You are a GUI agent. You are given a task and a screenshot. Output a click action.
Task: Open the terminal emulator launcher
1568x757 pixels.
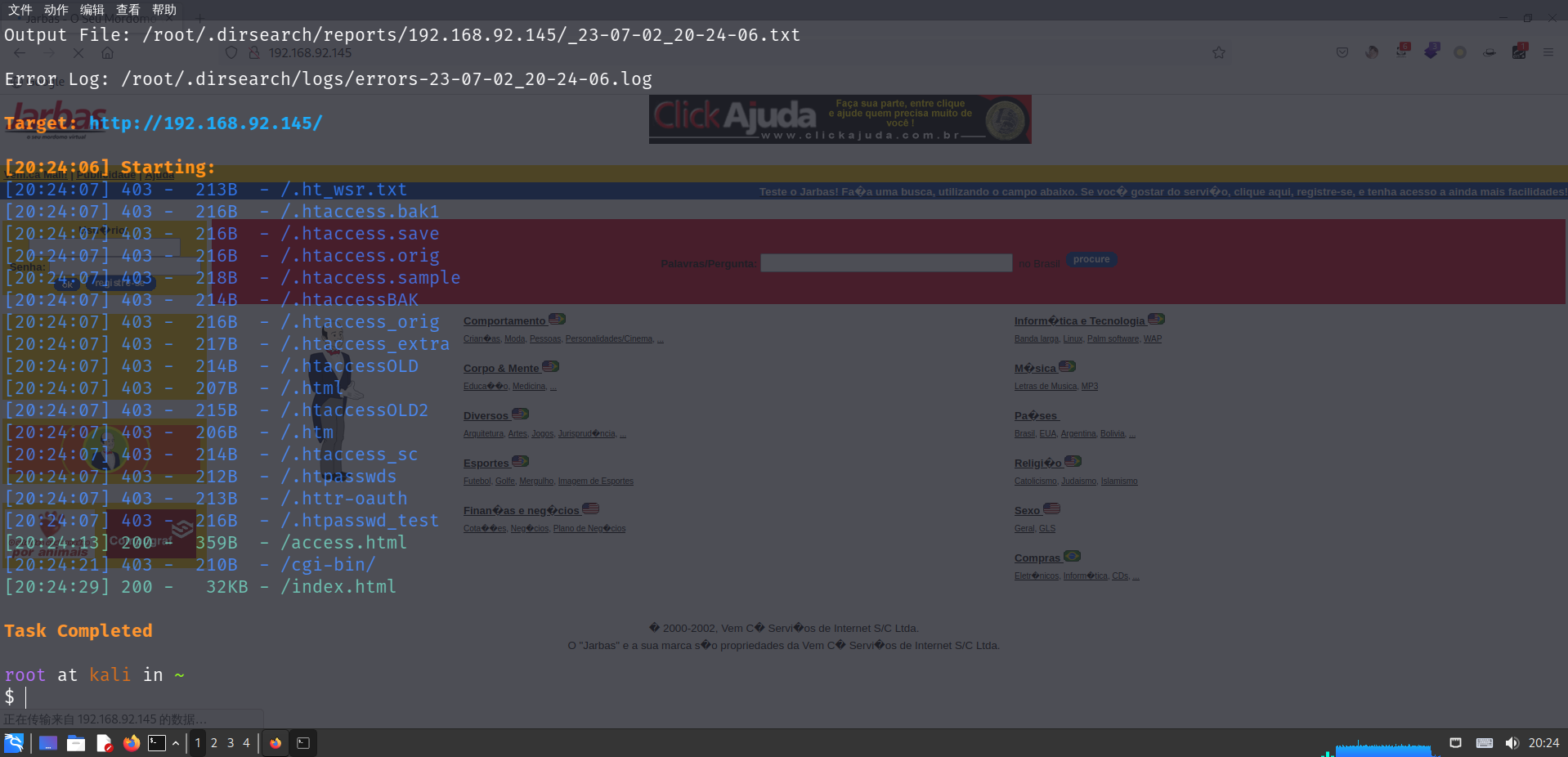[156, 743]
